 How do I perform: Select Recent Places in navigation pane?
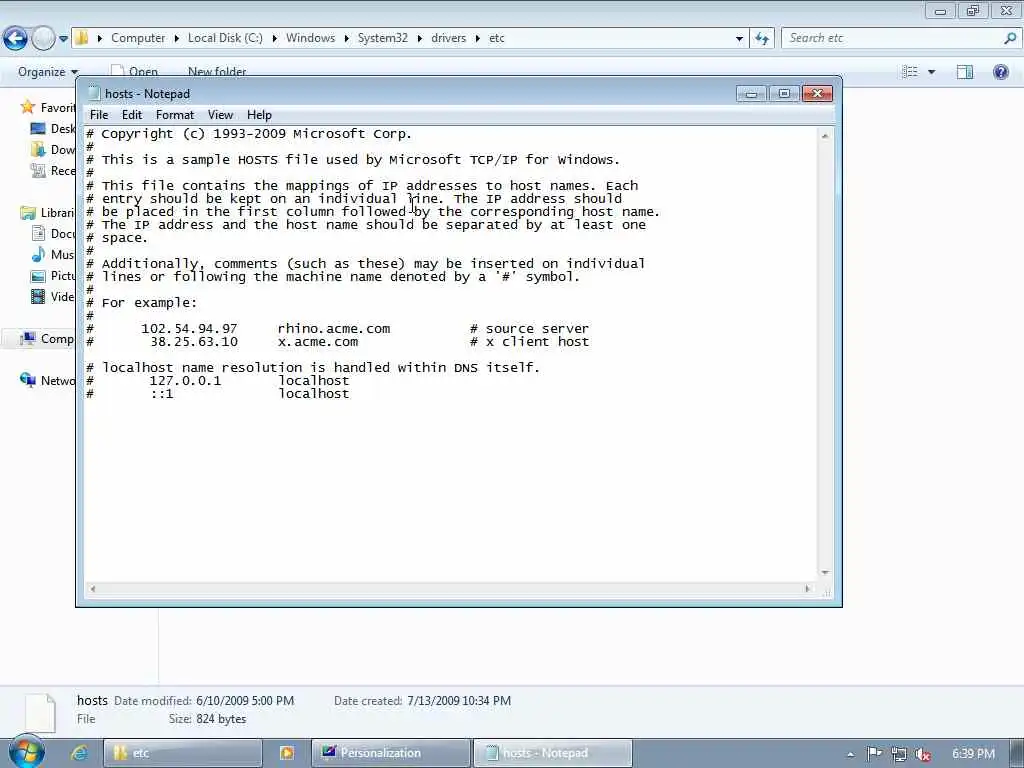[x=53, y=170]
